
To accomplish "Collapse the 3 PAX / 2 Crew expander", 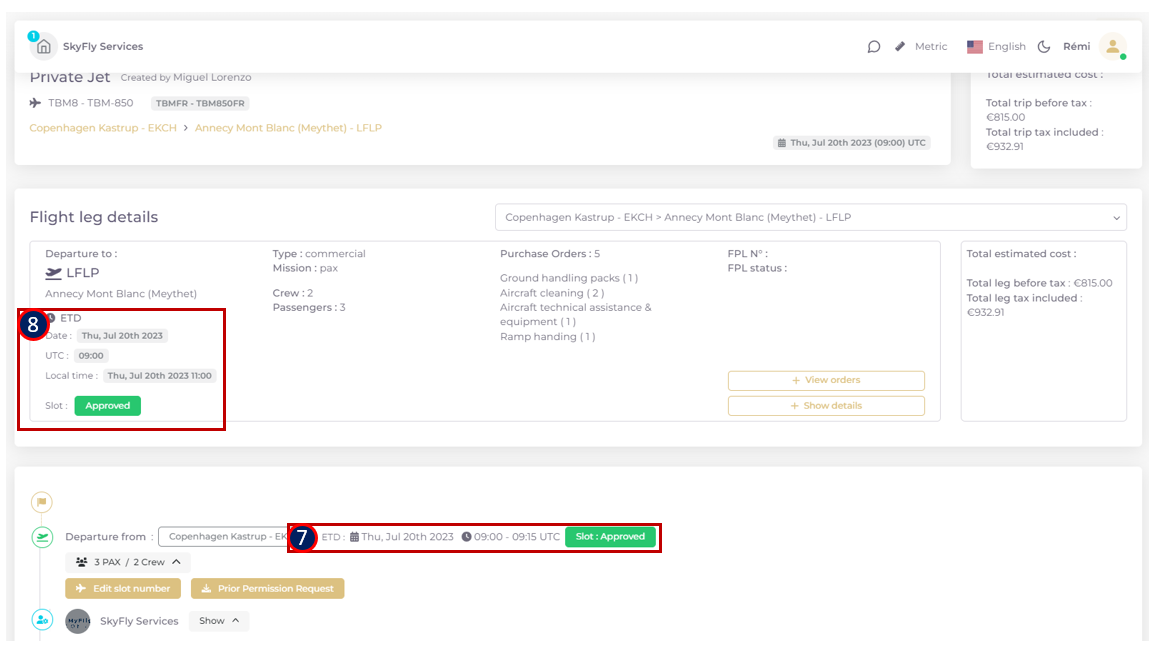I will (x=128, y=562).
